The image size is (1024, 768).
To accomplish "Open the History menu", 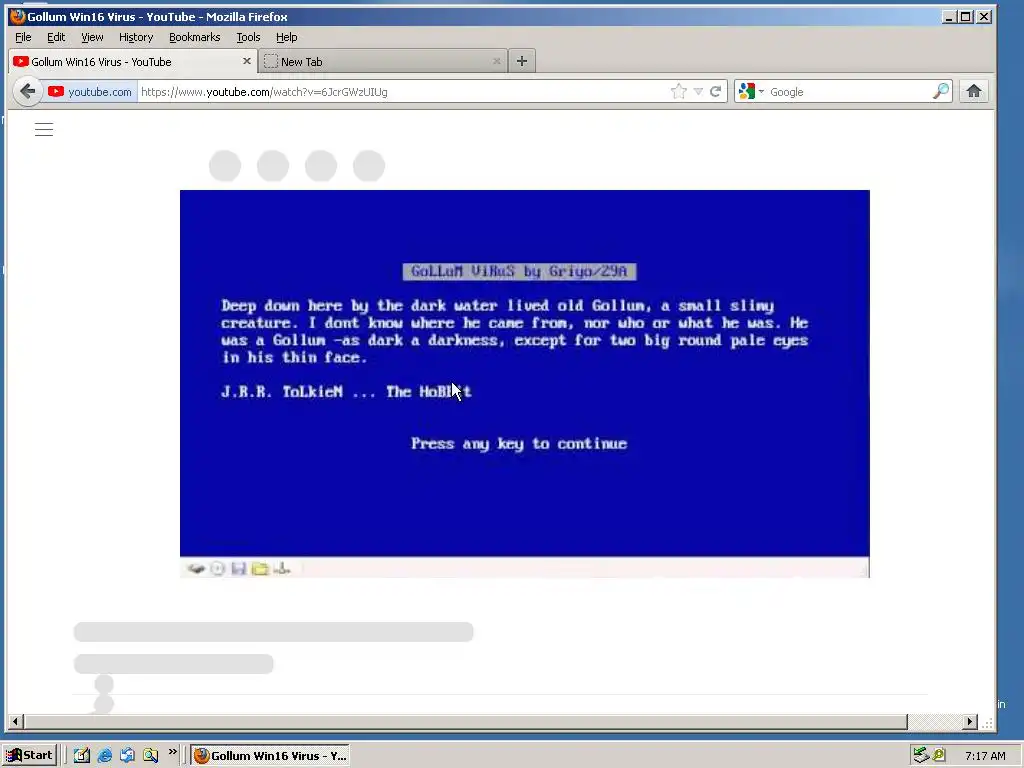I will pyautogui.click(x=136, y=37).
